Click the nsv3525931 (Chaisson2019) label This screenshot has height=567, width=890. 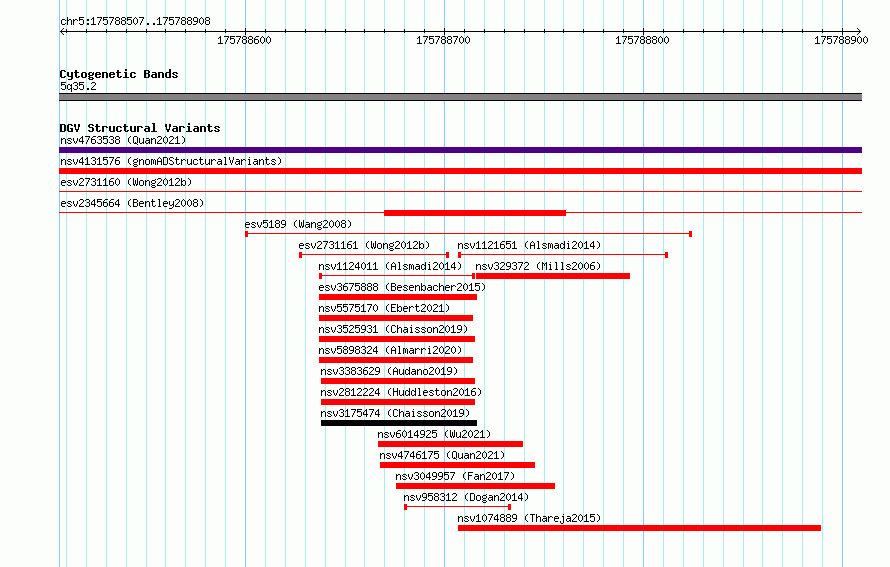coord(393,329)
